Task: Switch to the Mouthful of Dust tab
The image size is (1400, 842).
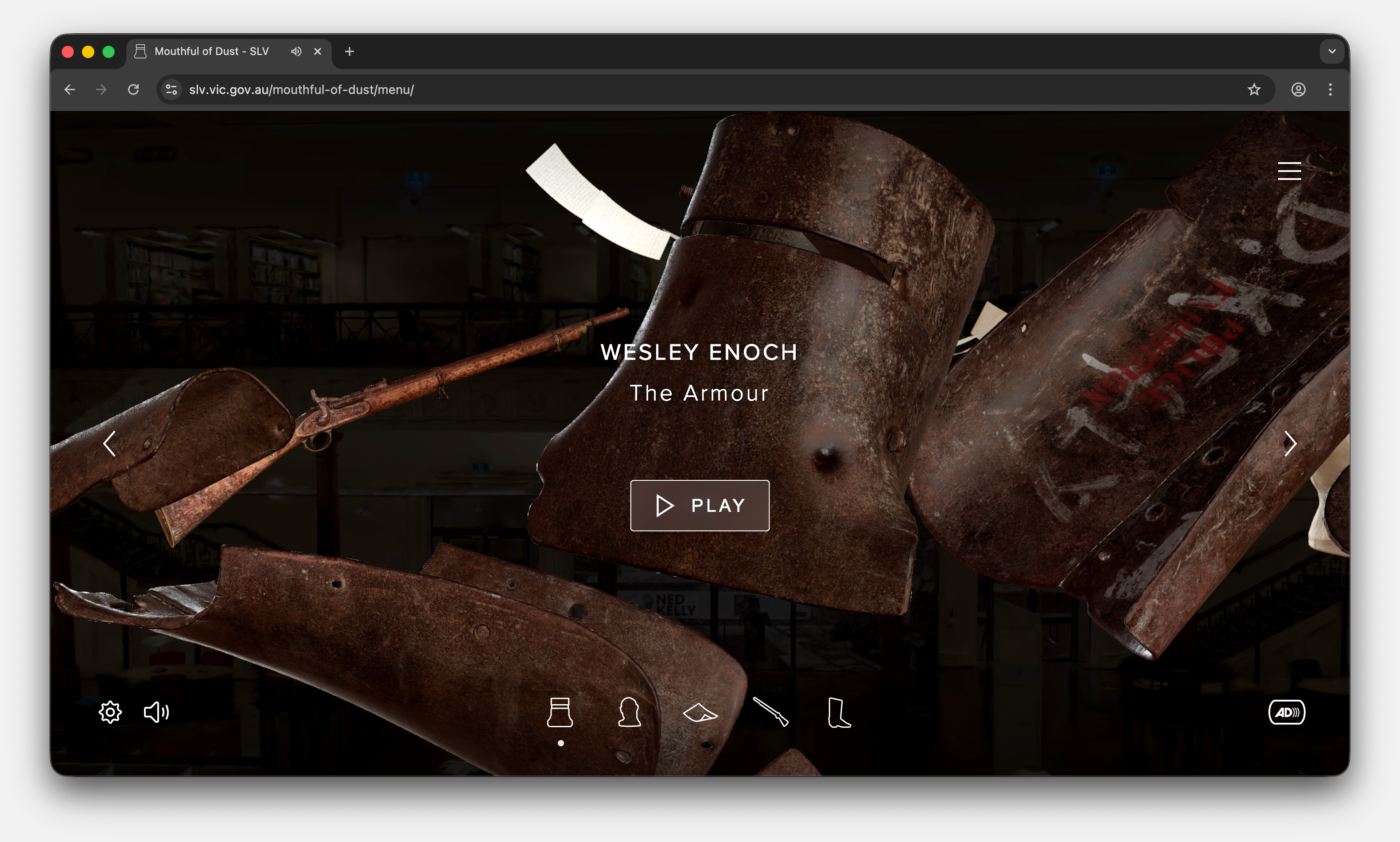Action: (212, 51)
